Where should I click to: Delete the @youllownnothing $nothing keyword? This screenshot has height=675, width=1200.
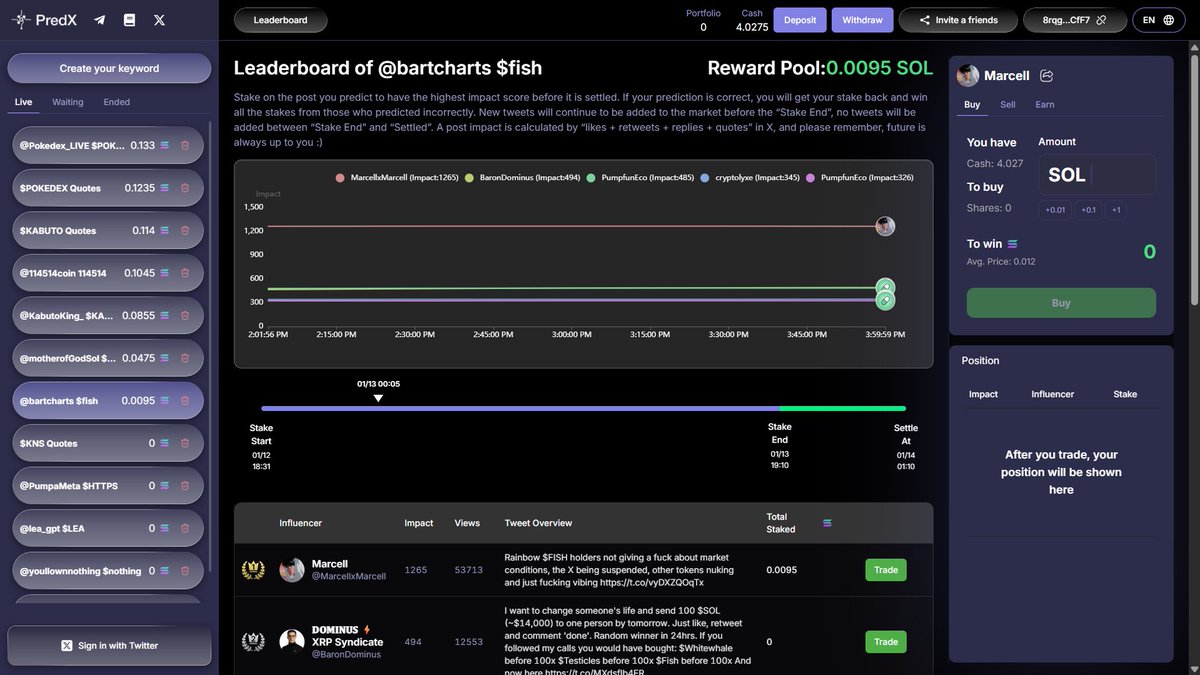point(185,571)
